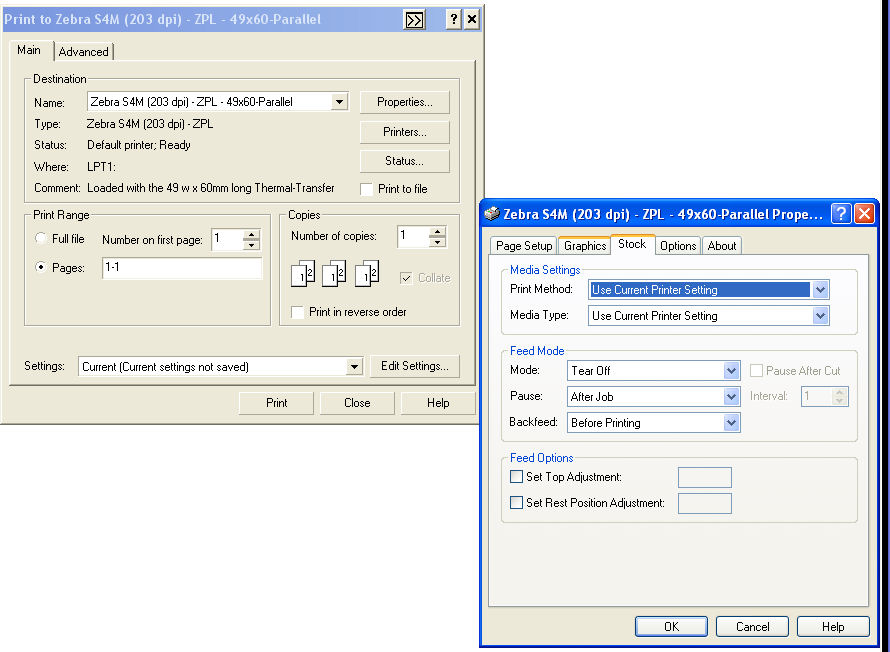Viewport: 890px width, 652px height.
Task: Decrease the Number of copies
Action: (437, 242)
